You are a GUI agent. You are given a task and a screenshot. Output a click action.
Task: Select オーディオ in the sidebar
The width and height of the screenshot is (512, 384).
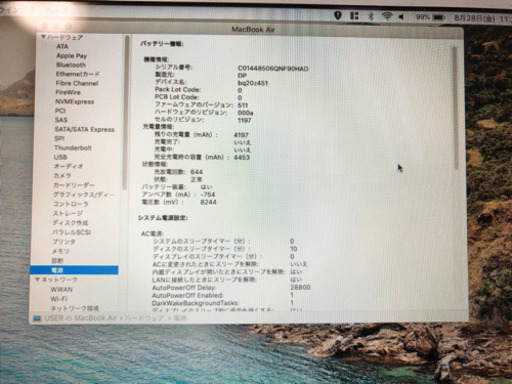click(68, 166)
